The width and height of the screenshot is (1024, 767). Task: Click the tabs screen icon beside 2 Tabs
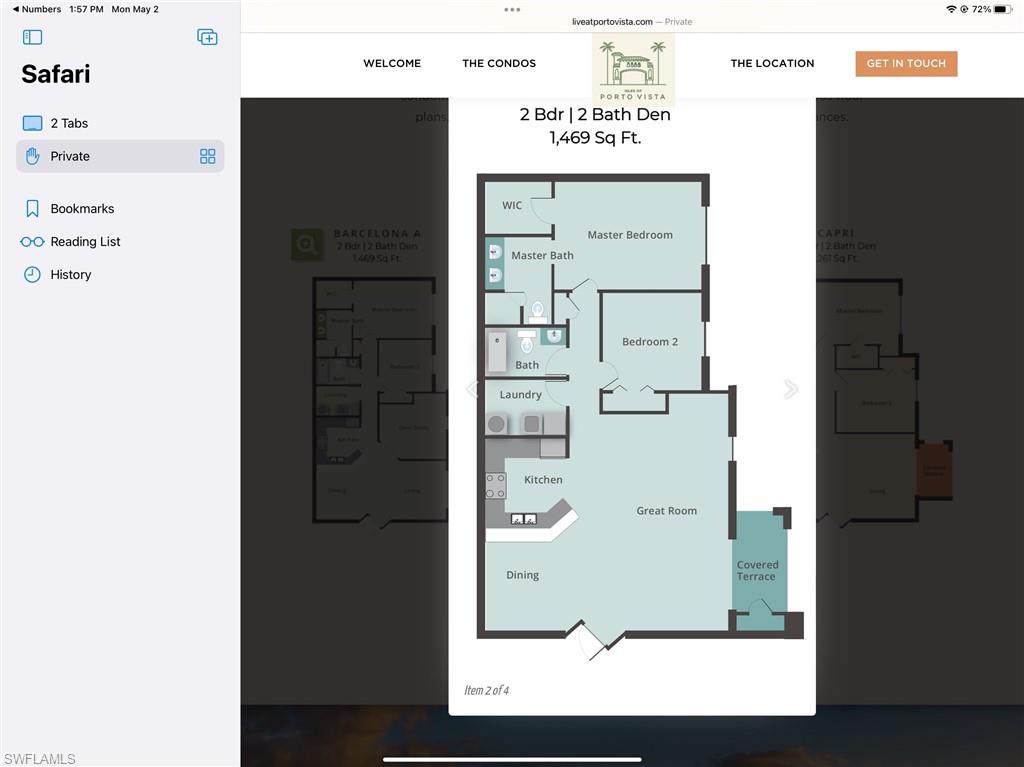pos(32,123)
